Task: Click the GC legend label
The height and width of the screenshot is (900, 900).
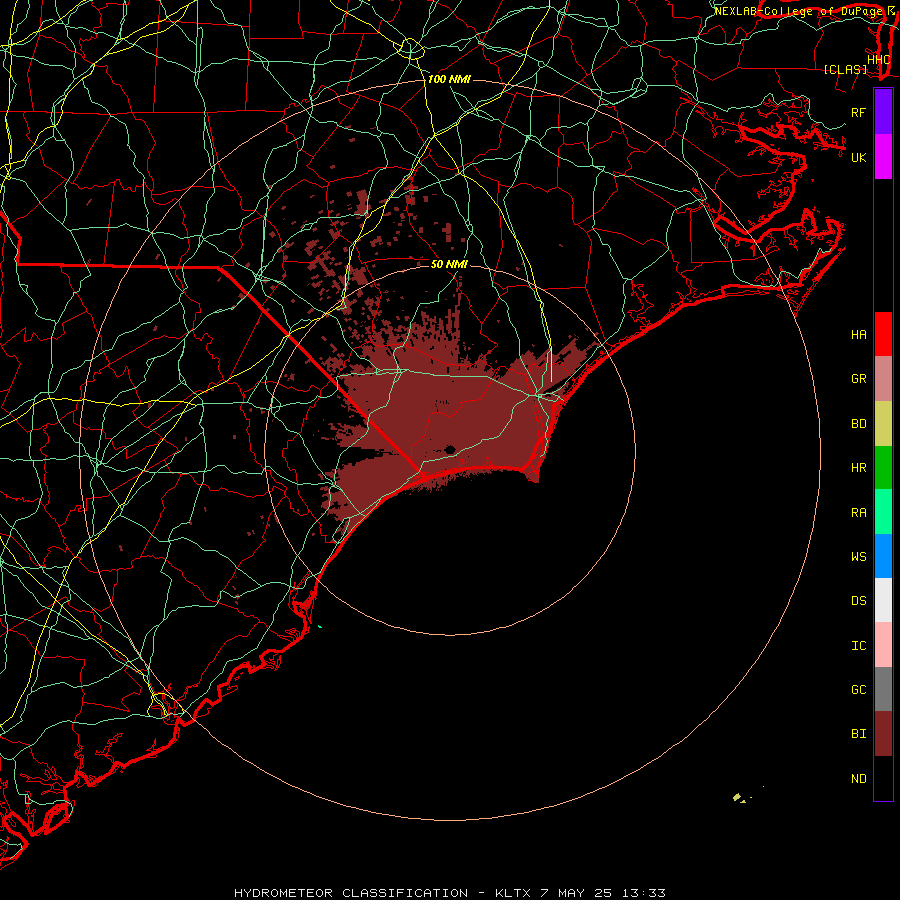Action: (x=859, y=690)
